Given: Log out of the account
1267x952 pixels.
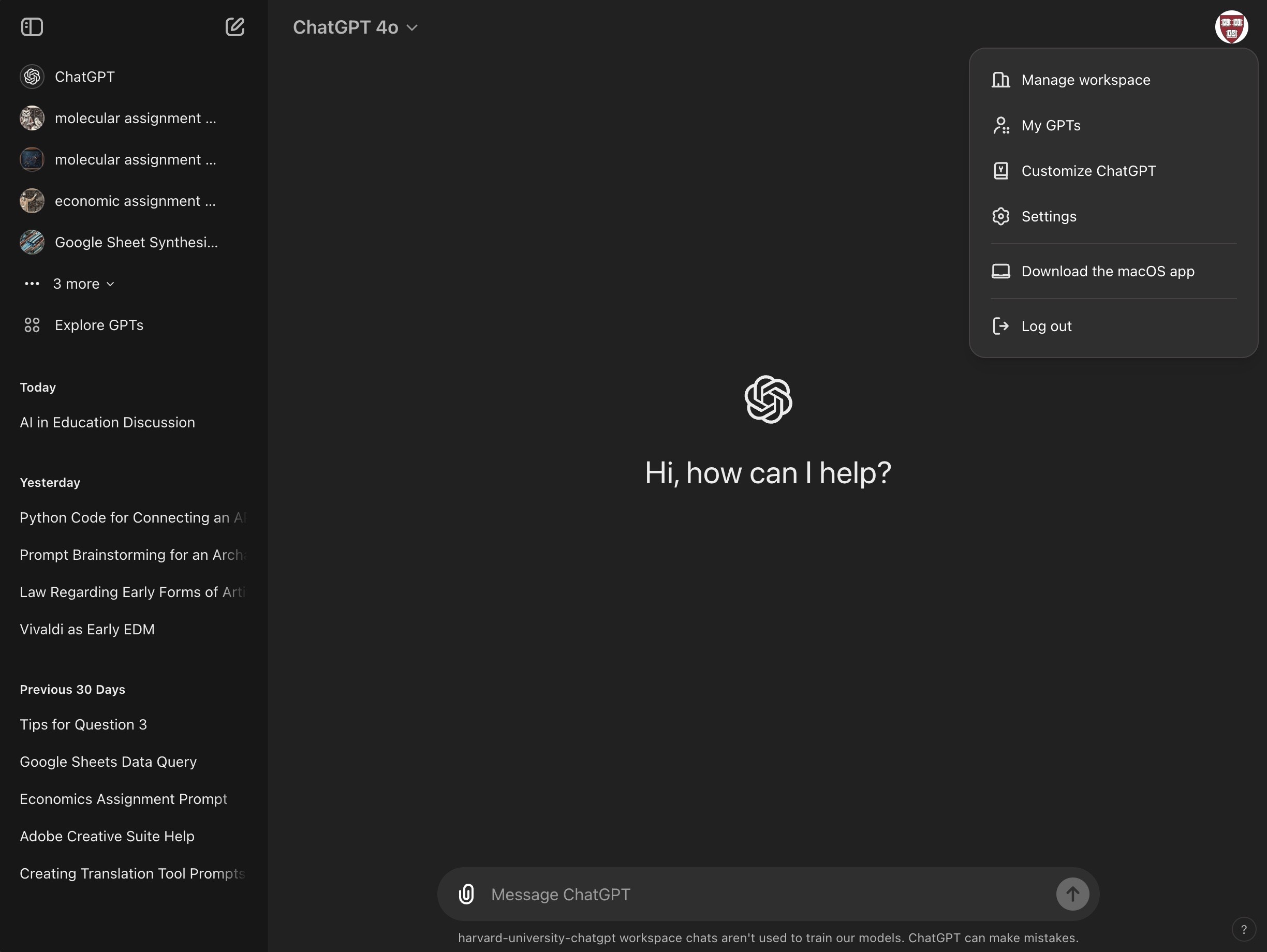Looking at the screenshot, I should point(1046,326).
